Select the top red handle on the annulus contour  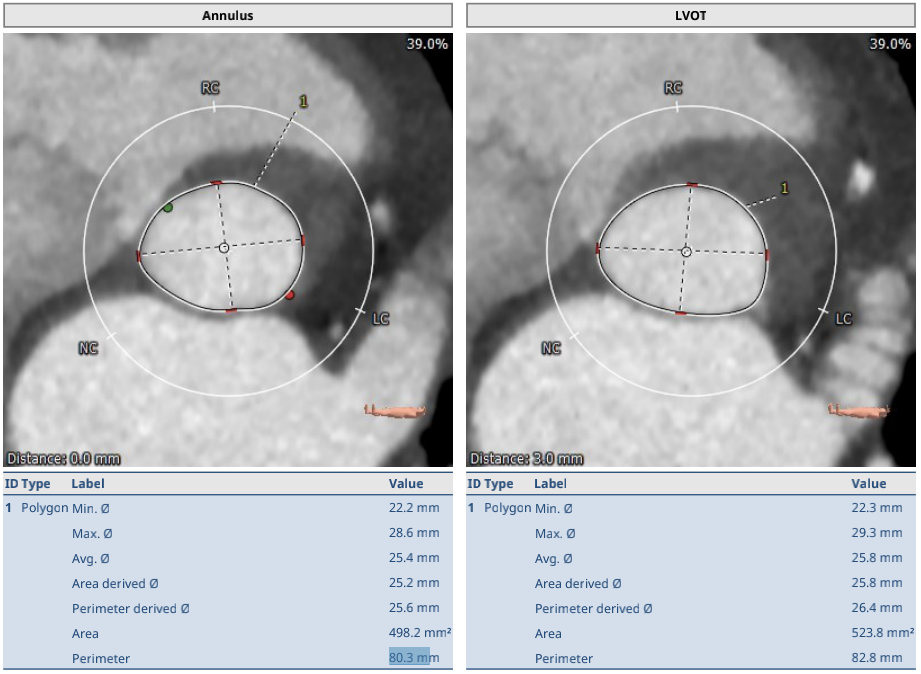pos(216,183)
